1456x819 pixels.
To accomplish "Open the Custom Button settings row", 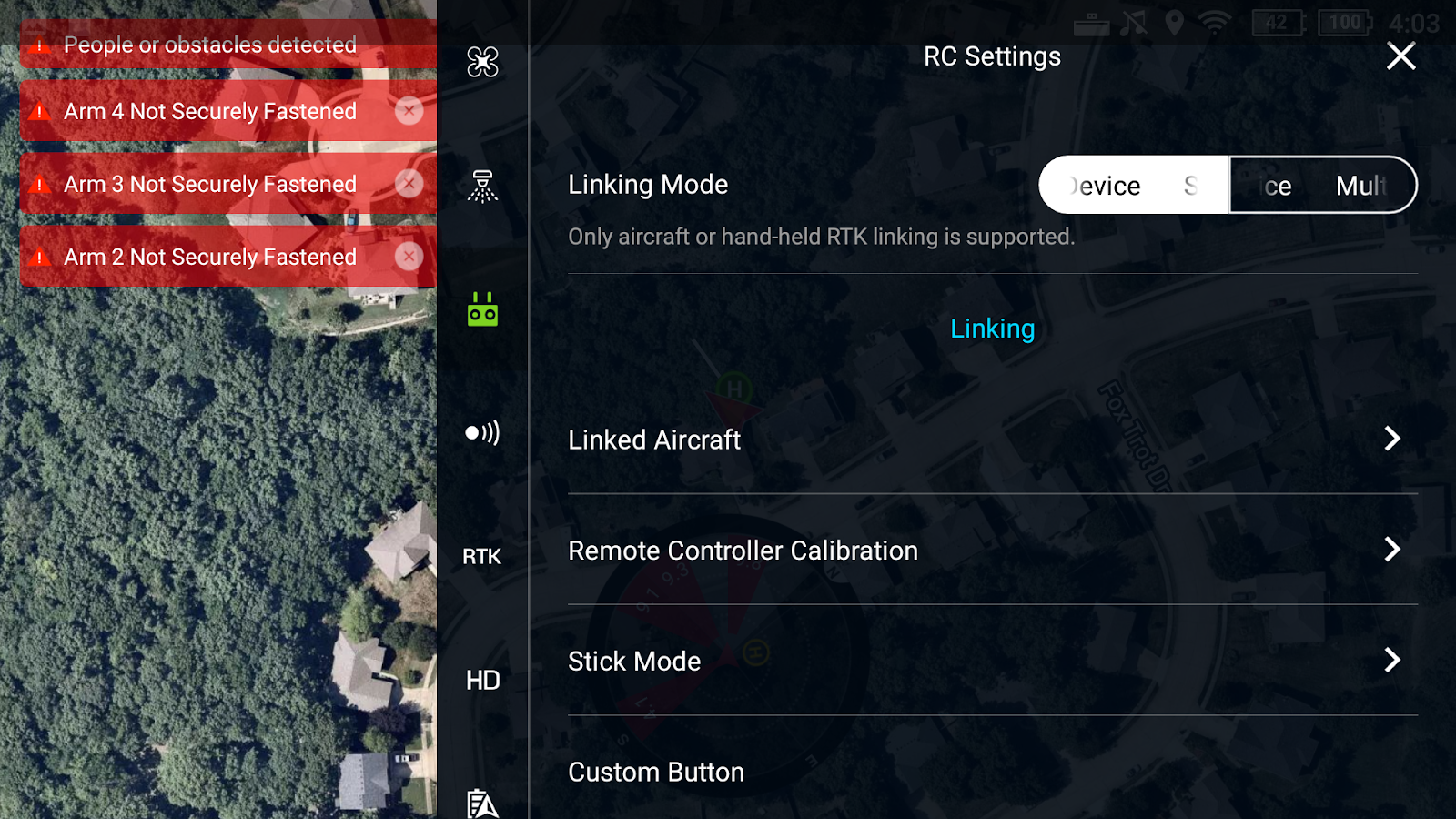I will click(993, 772).
